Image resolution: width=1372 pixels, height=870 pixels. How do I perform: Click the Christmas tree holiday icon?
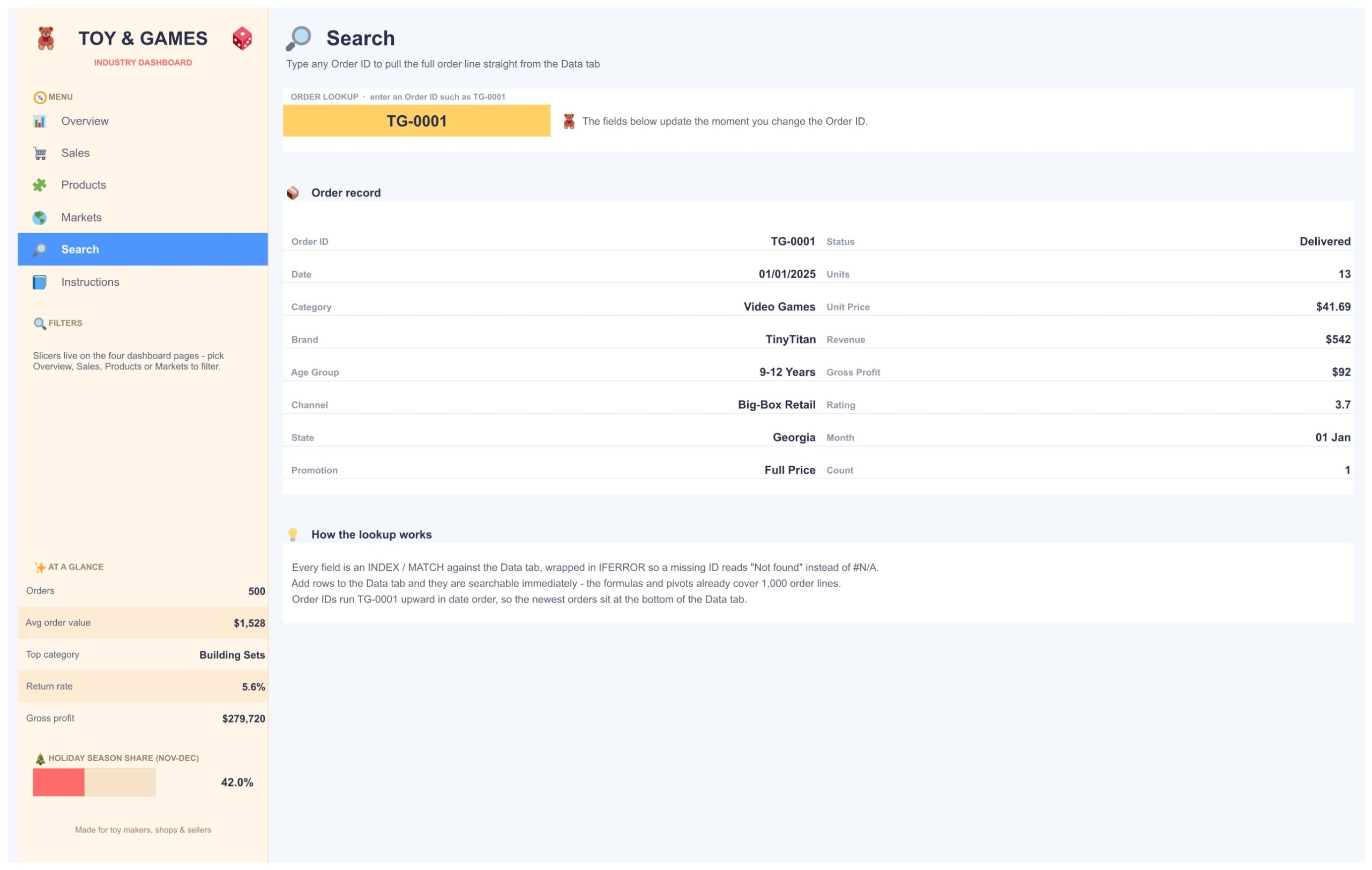[x=40, y=759]
